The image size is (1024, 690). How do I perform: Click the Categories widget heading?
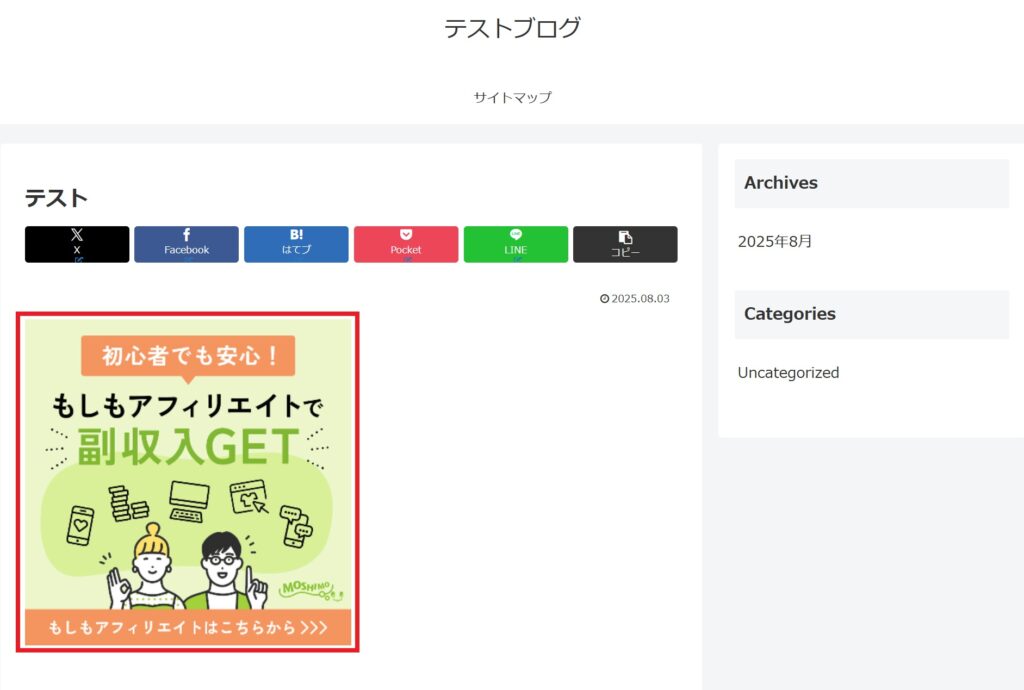coord(872,314)
